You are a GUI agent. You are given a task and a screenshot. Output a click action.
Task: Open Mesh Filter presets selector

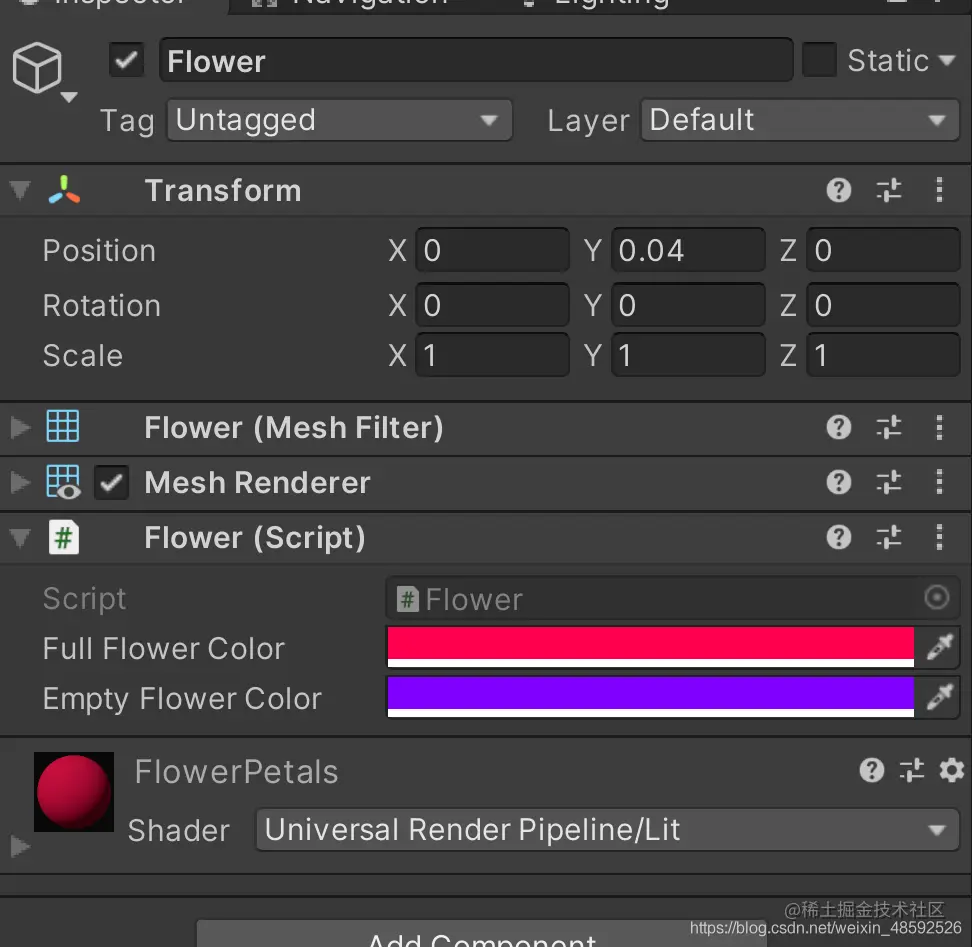click(889, 428)
